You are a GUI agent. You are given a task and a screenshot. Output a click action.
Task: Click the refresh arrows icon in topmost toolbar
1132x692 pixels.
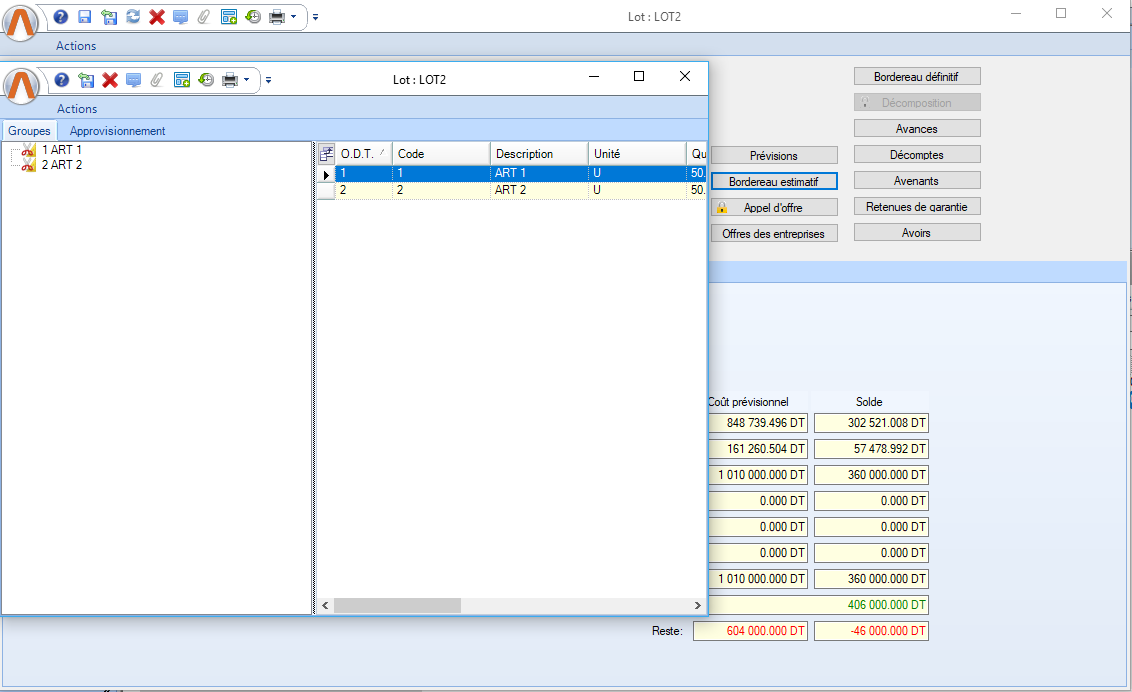tap(133, 17)
